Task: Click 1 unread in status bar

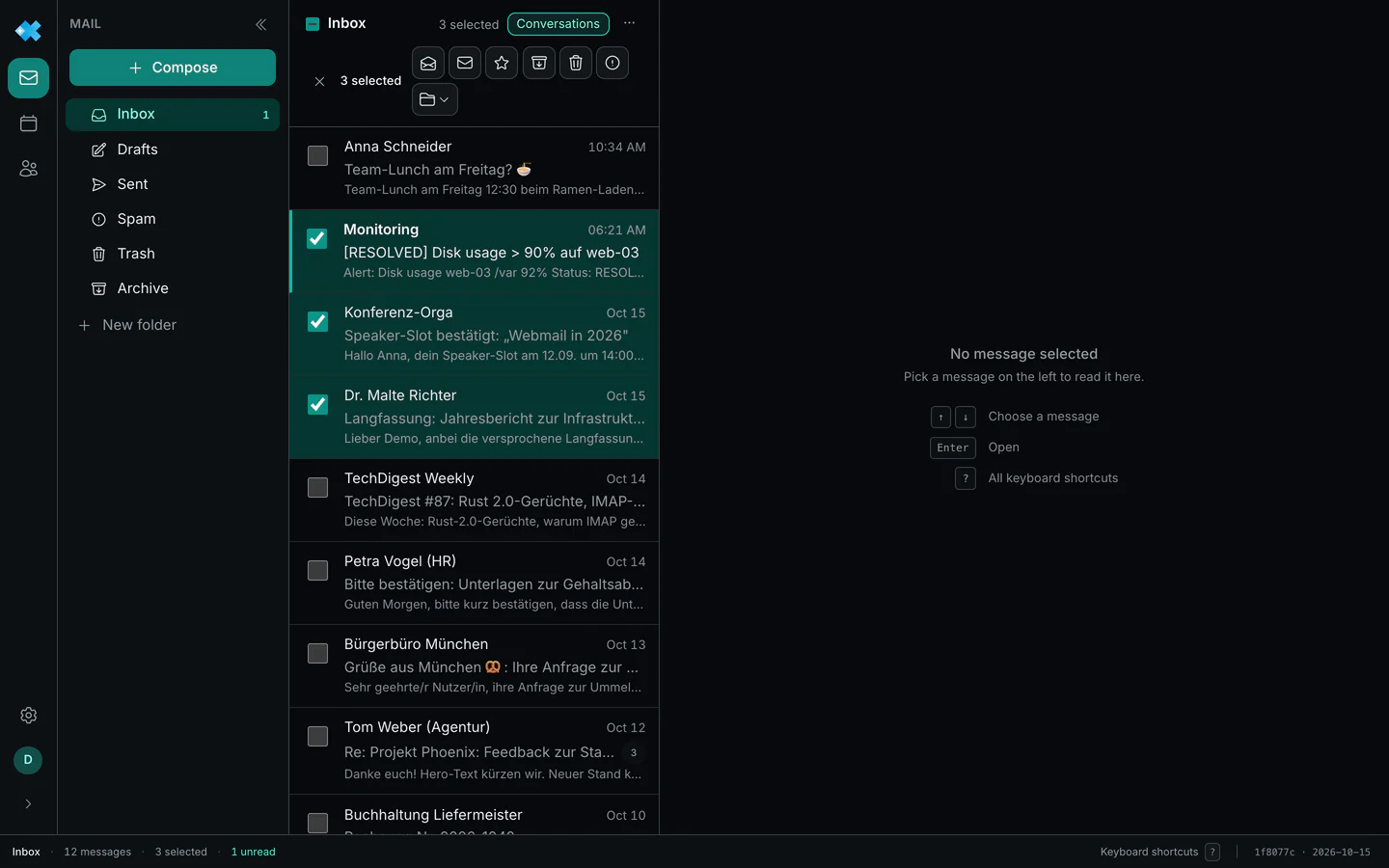Action: [254, 852]
